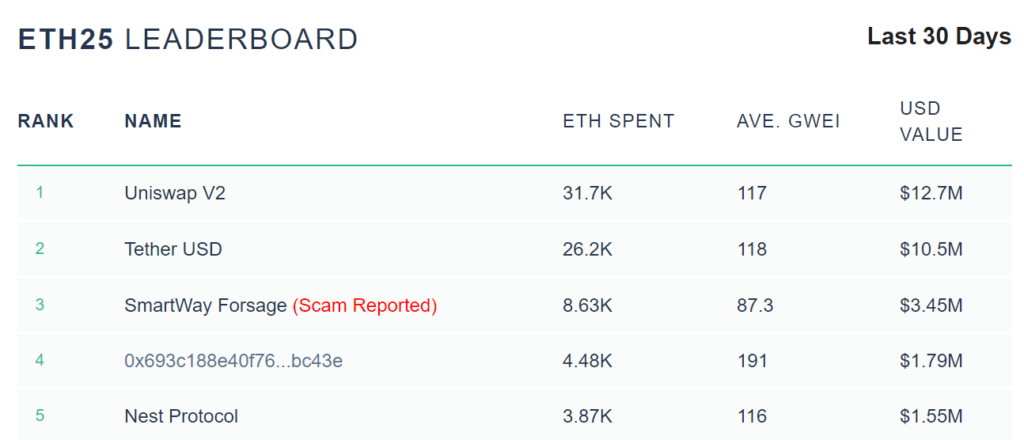Screen dimensions: 1024x440
Task: Click the RANK column header
Action: (46, 121)
